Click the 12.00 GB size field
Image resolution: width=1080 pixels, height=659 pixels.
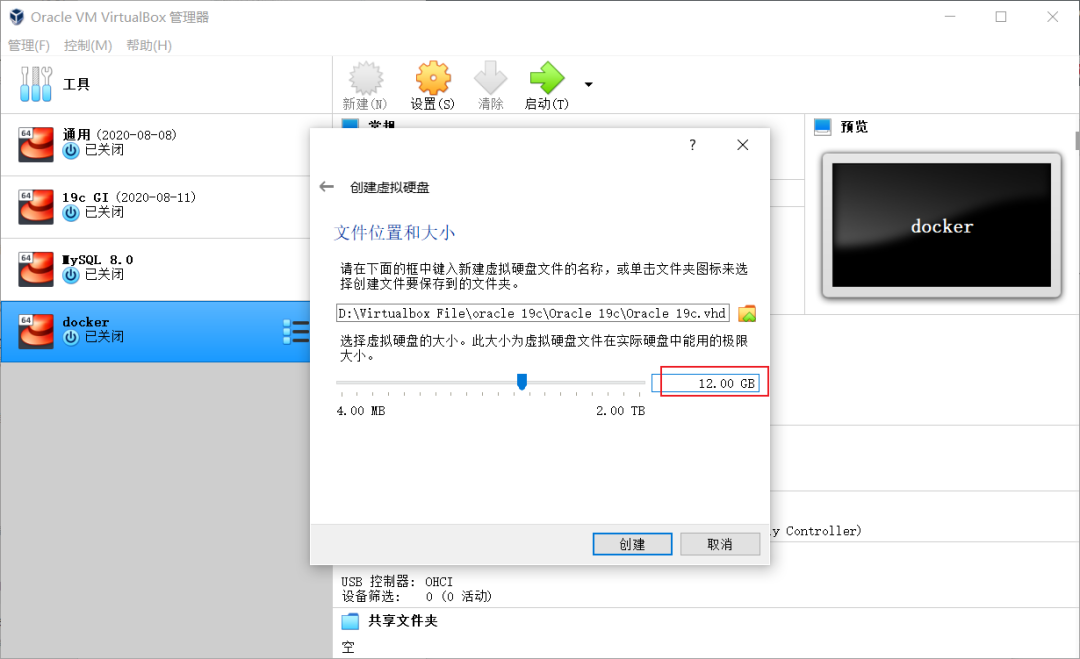706,384
